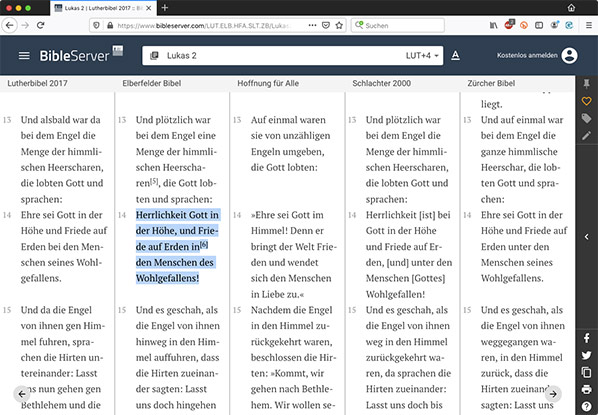The width and height of the screenshot is (598, 415).
Task: Click the copy text icon
Action: click(x=587, y=372)
